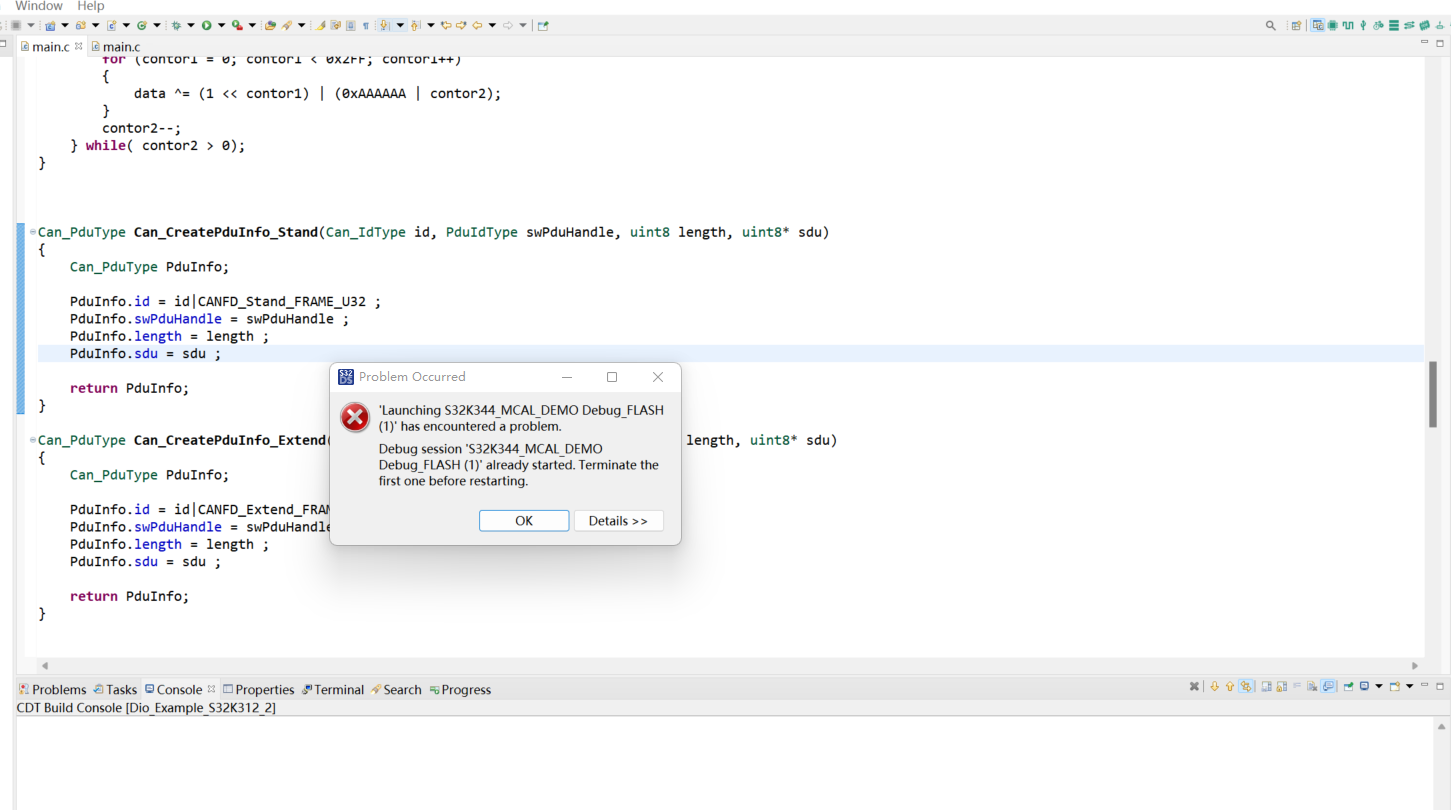Enable Scroll Lock in the Console
Viewport: 1451px width, 810px height.
pyautogui.click(x=1282, y=687)
